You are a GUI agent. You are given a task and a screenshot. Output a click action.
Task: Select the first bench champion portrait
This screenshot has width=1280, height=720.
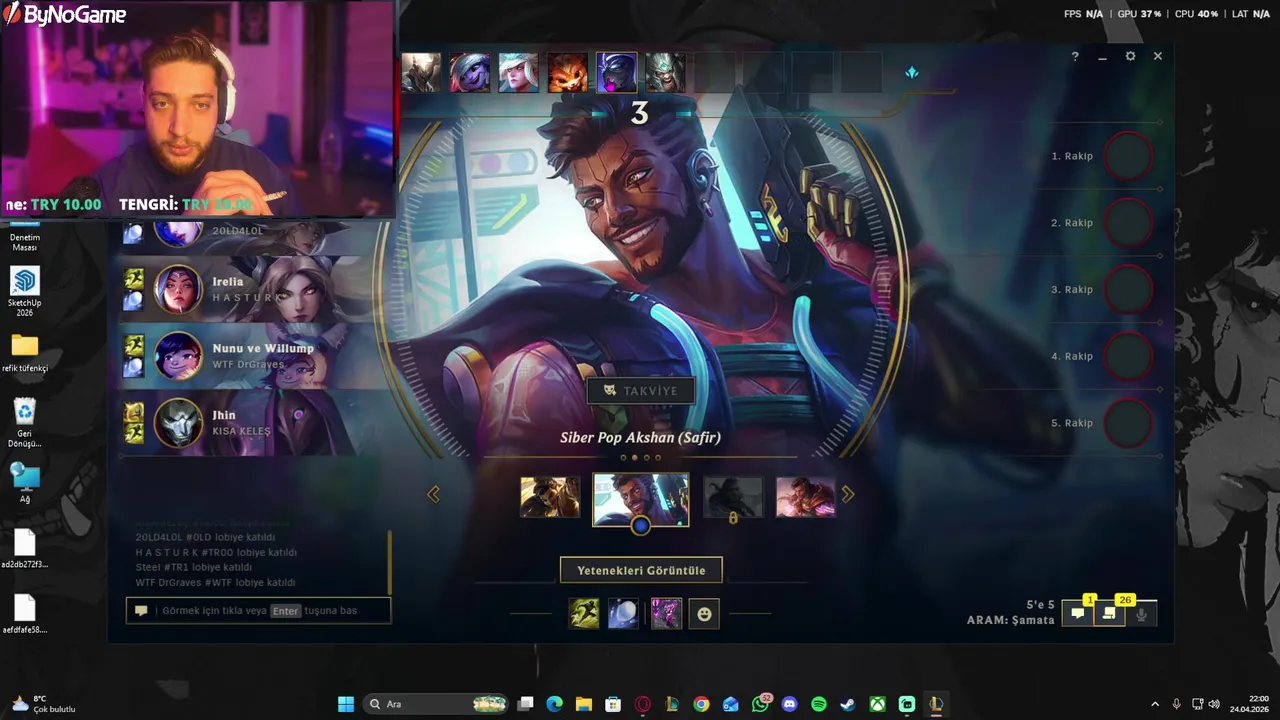click(421, 73)
